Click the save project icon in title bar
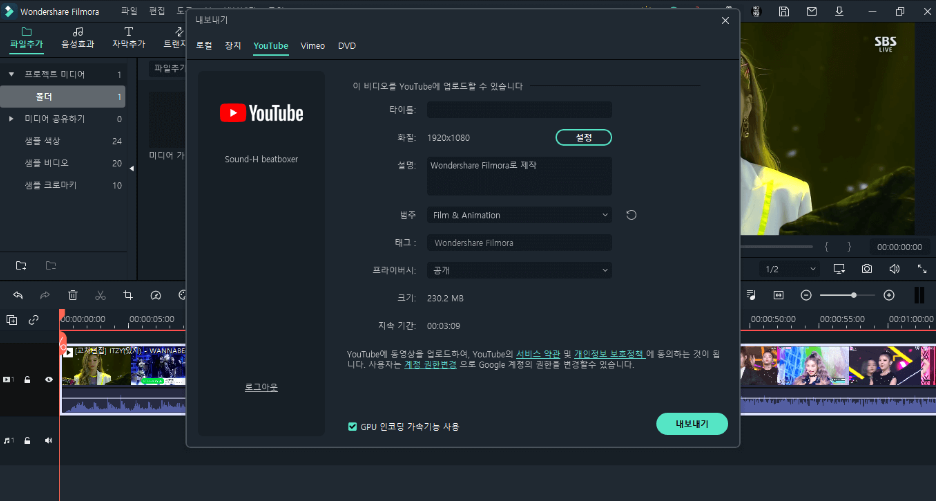937x501 pixels. (x=784, y=11)
